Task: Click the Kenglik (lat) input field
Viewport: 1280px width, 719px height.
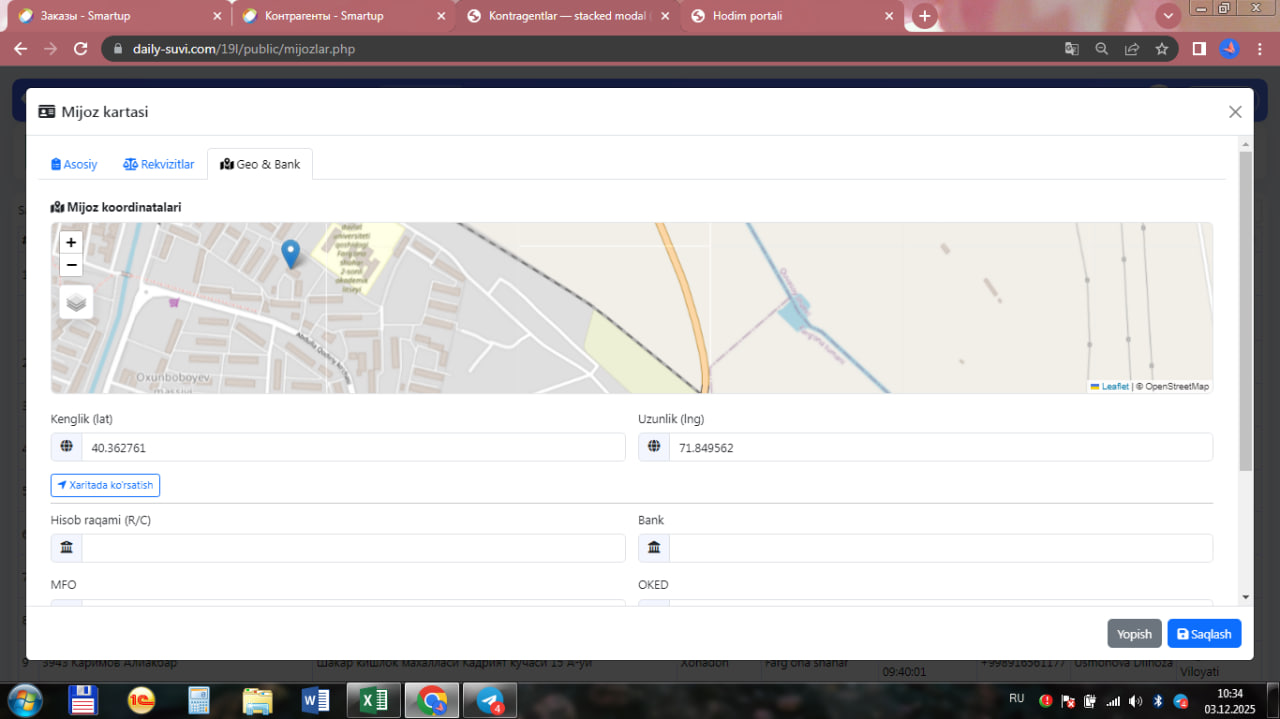Action: pyautogui.click(x=352, y=448)
